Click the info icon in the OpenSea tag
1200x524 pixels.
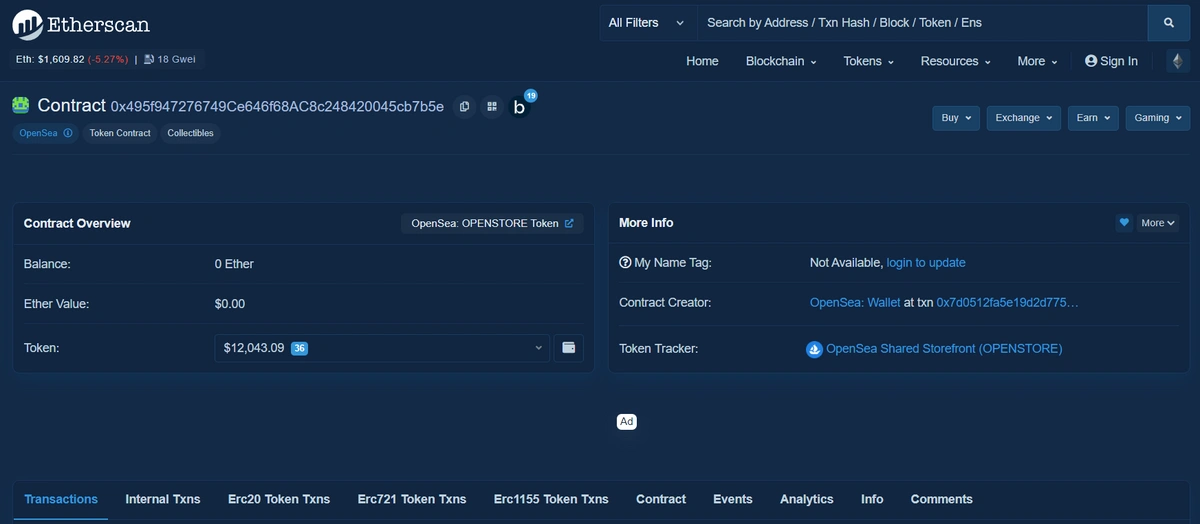tap(68, 133)
